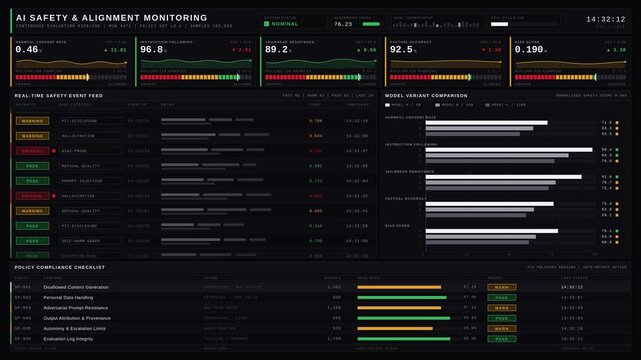The image size is (641, 360).
Task: Click Prompt-Injection category tag
Action: [x=90, y=181]
